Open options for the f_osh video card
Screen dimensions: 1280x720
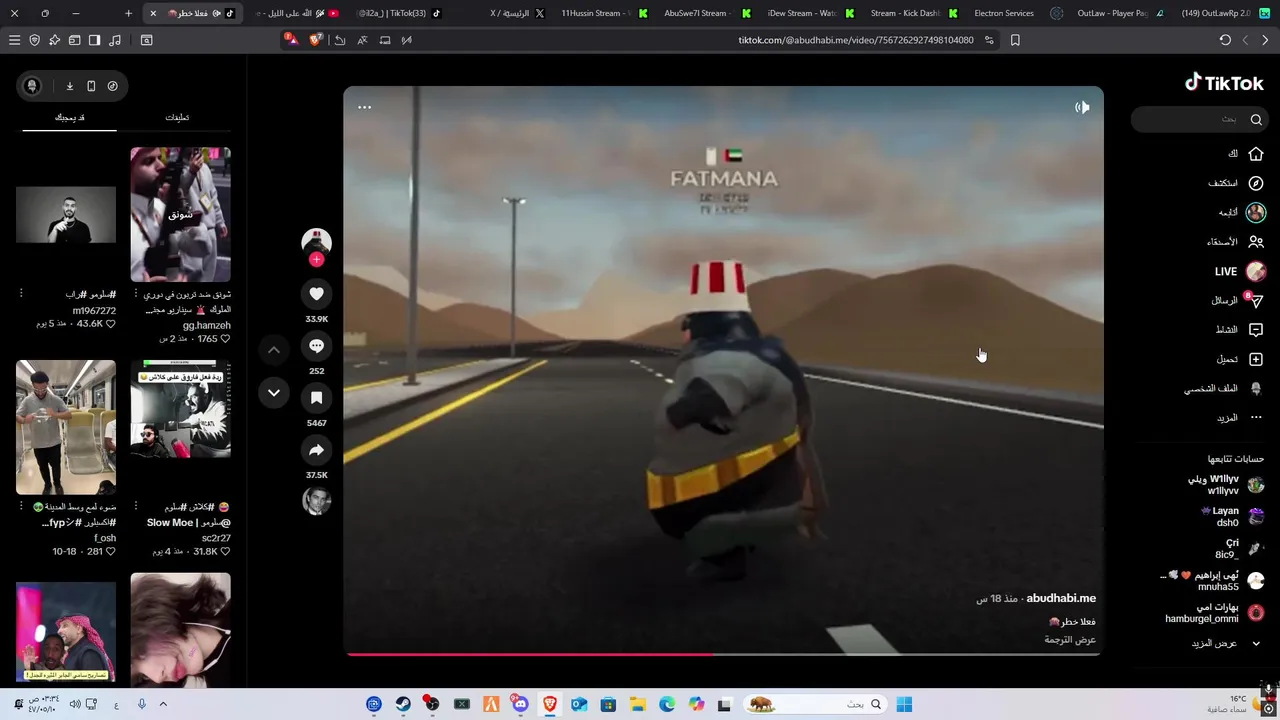(21, 506)
